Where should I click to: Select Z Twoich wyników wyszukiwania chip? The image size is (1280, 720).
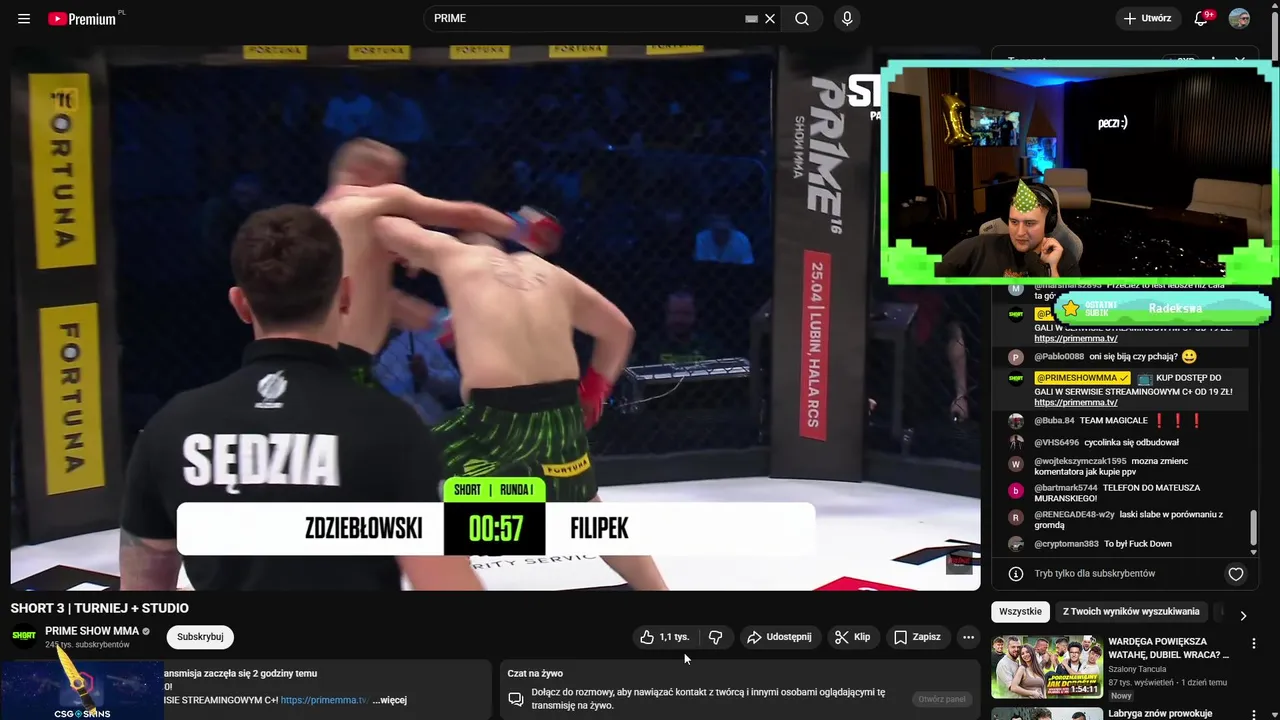(x=1131, y=612)
